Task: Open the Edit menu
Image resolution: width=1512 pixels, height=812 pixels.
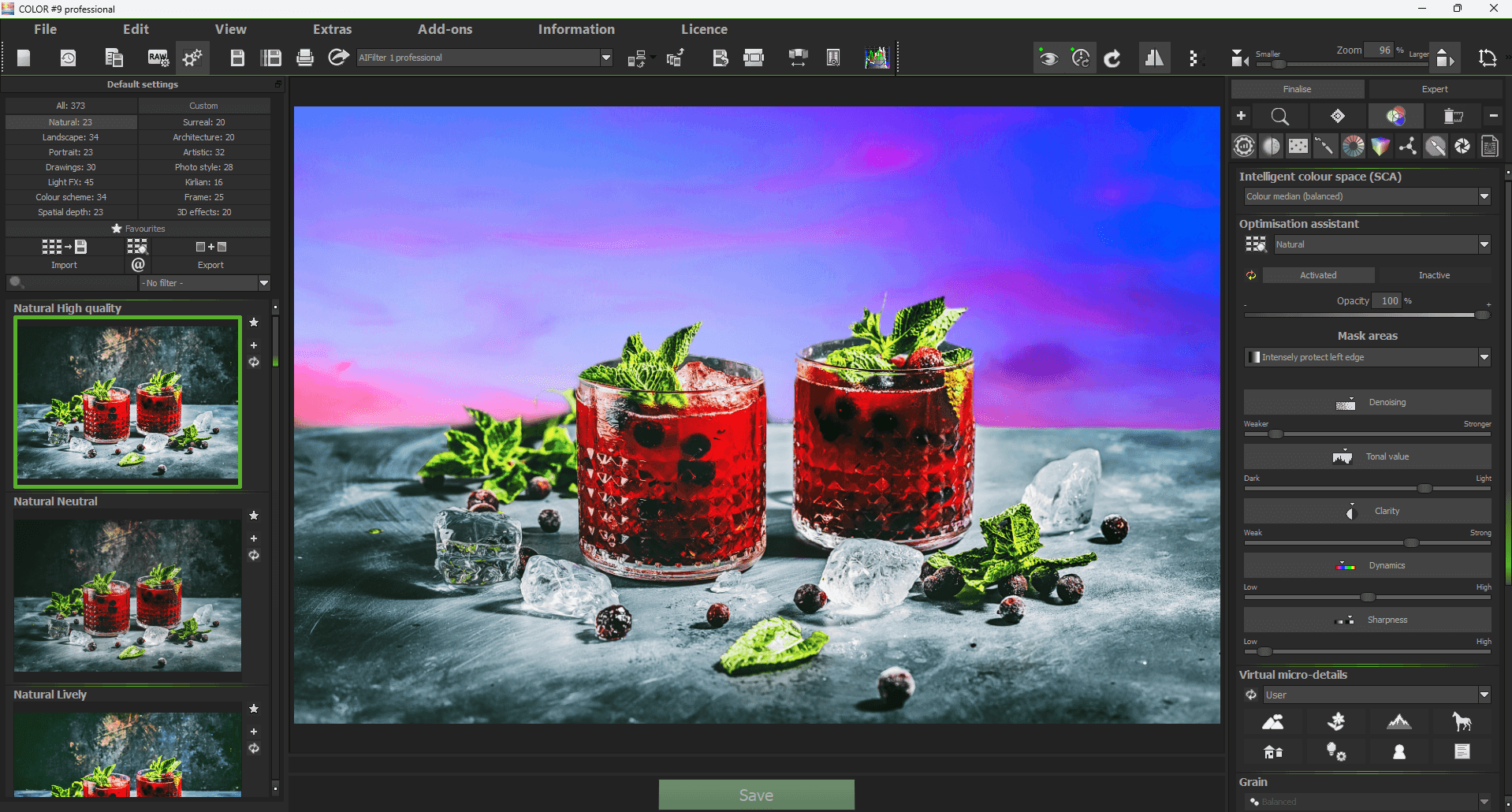Action: click(x=136, y=29)
